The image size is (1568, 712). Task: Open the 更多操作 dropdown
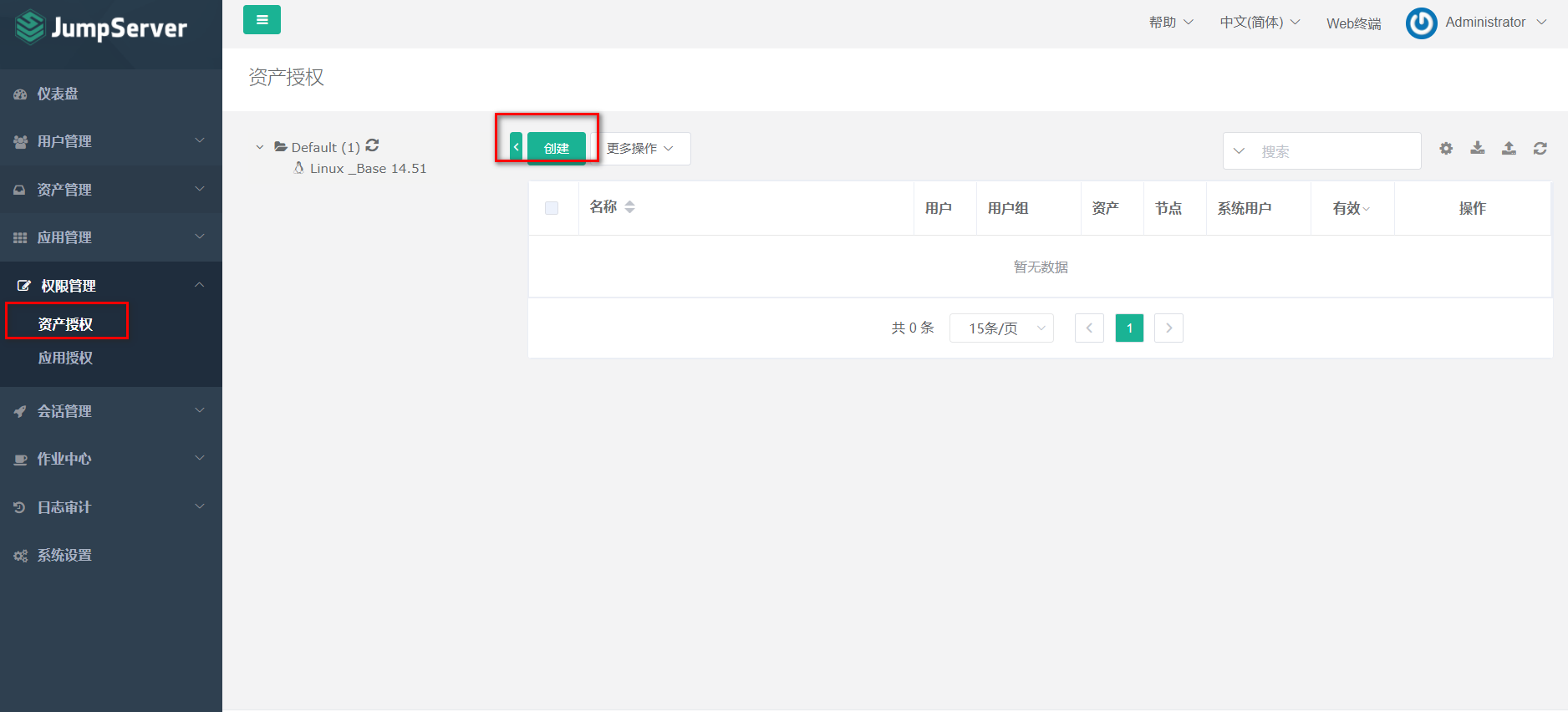[x=640, y=148]
